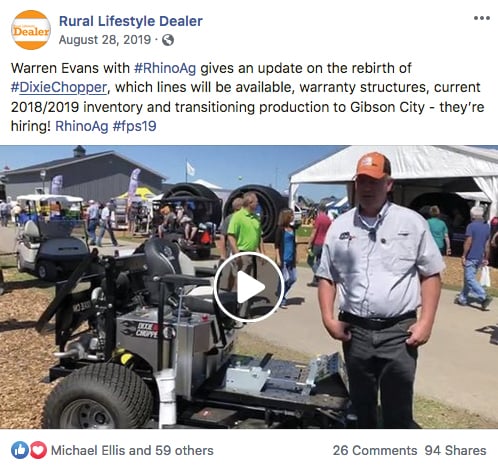Click the Rural Lifestyle Dealer profile picture

[31, 30]
